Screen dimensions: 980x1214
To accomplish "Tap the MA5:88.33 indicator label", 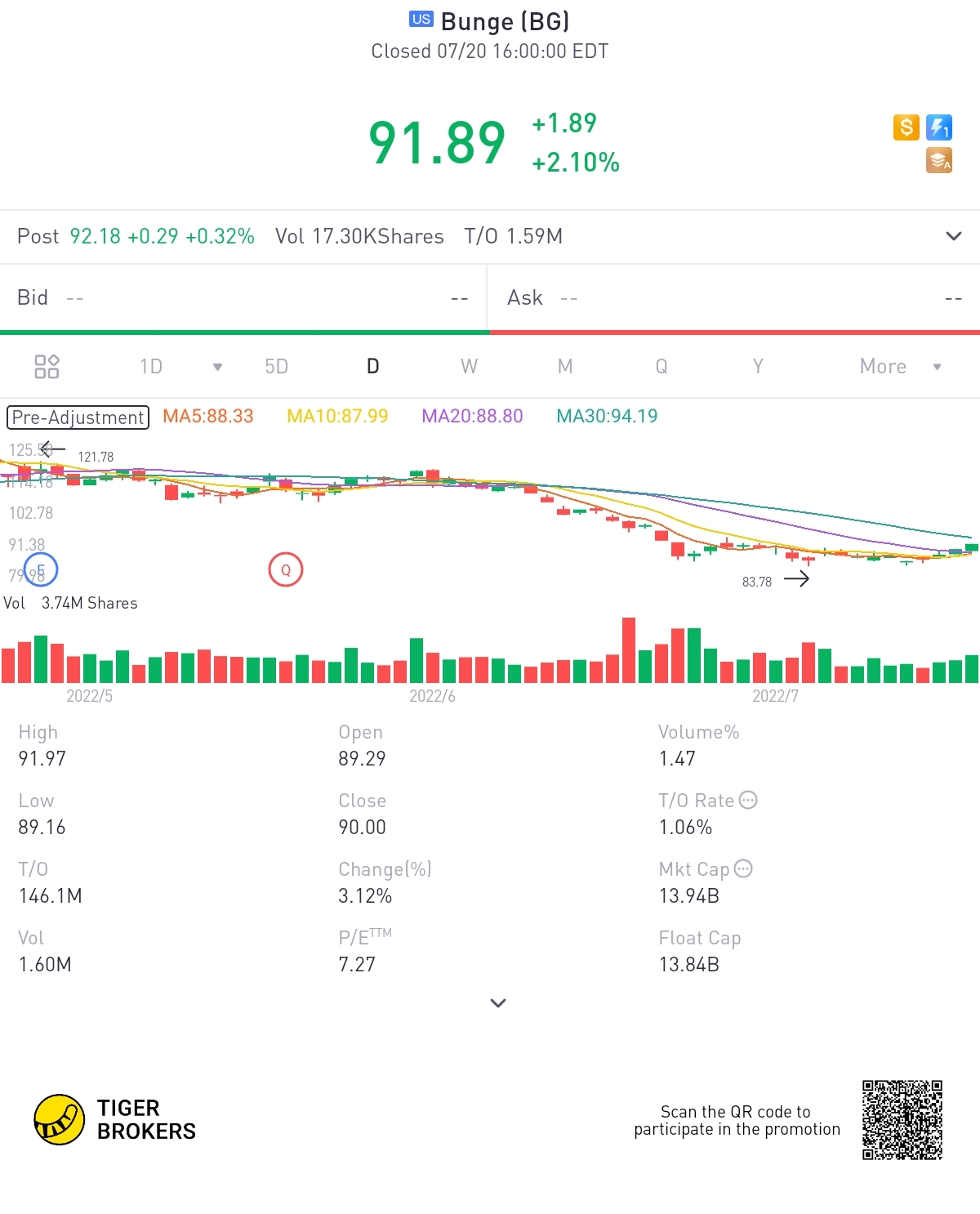I will 208,416.
